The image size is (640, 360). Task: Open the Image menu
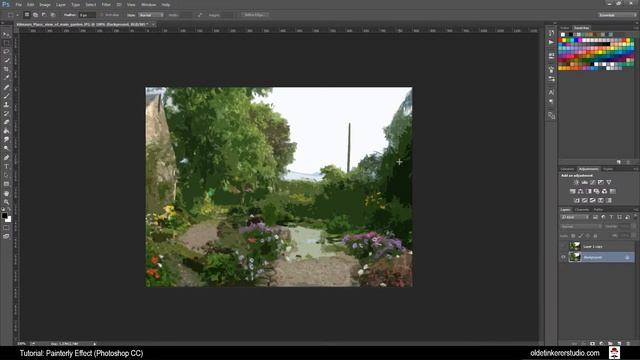point(45,4)
